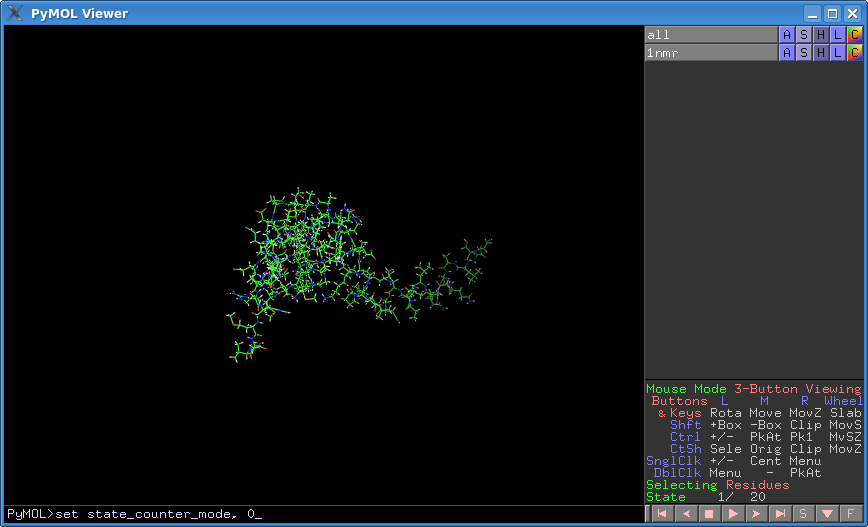
Task: Click the PyMOL command input line
Action: 322,514
